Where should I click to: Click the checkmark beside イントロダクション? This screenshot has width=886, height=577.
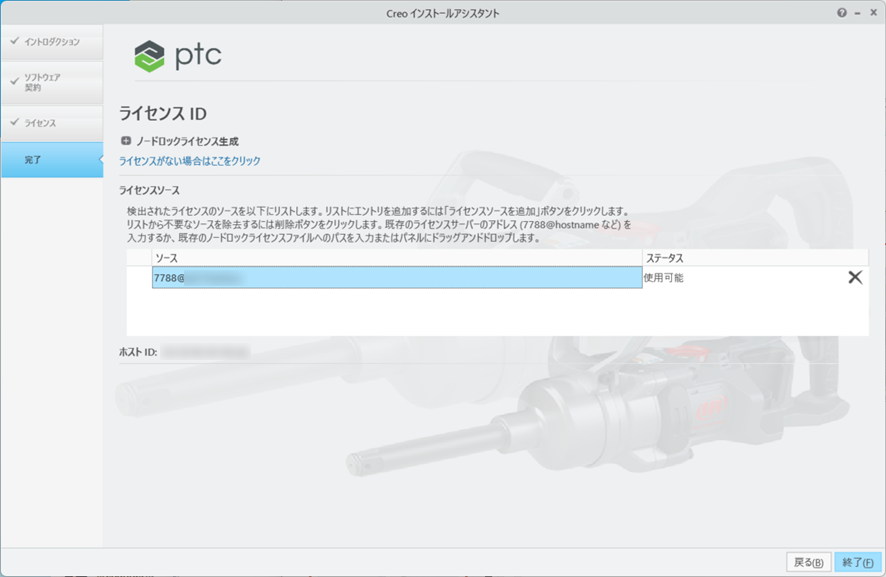[14, 42]
